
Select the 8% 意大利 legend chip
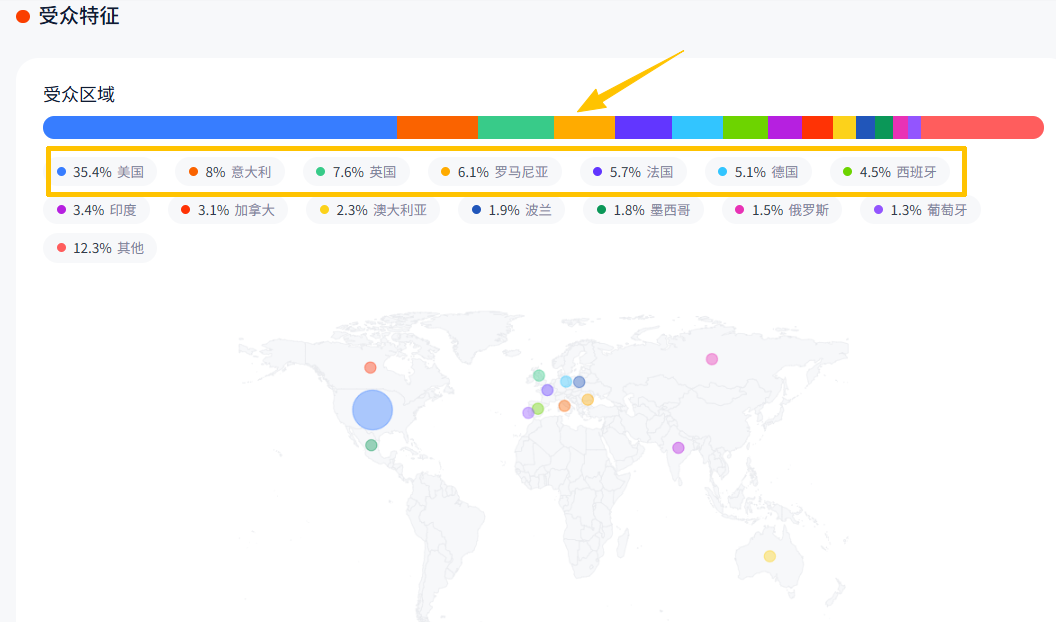pyautogui.click(x=229, y=172)
